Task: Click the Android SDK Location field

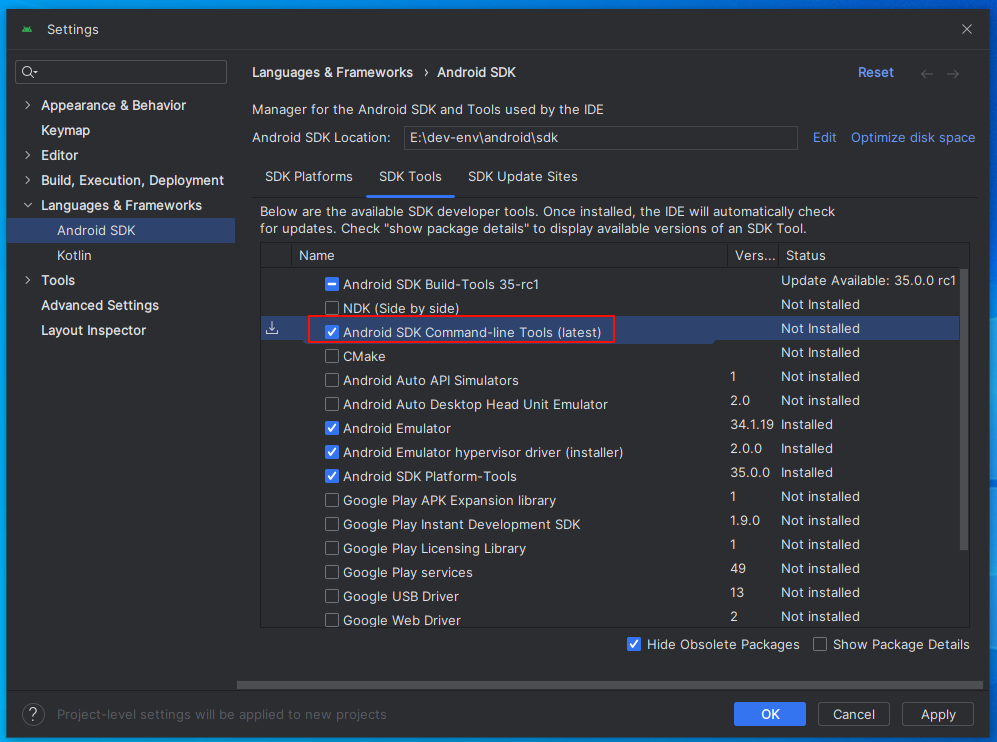Action: pos(600,137)
